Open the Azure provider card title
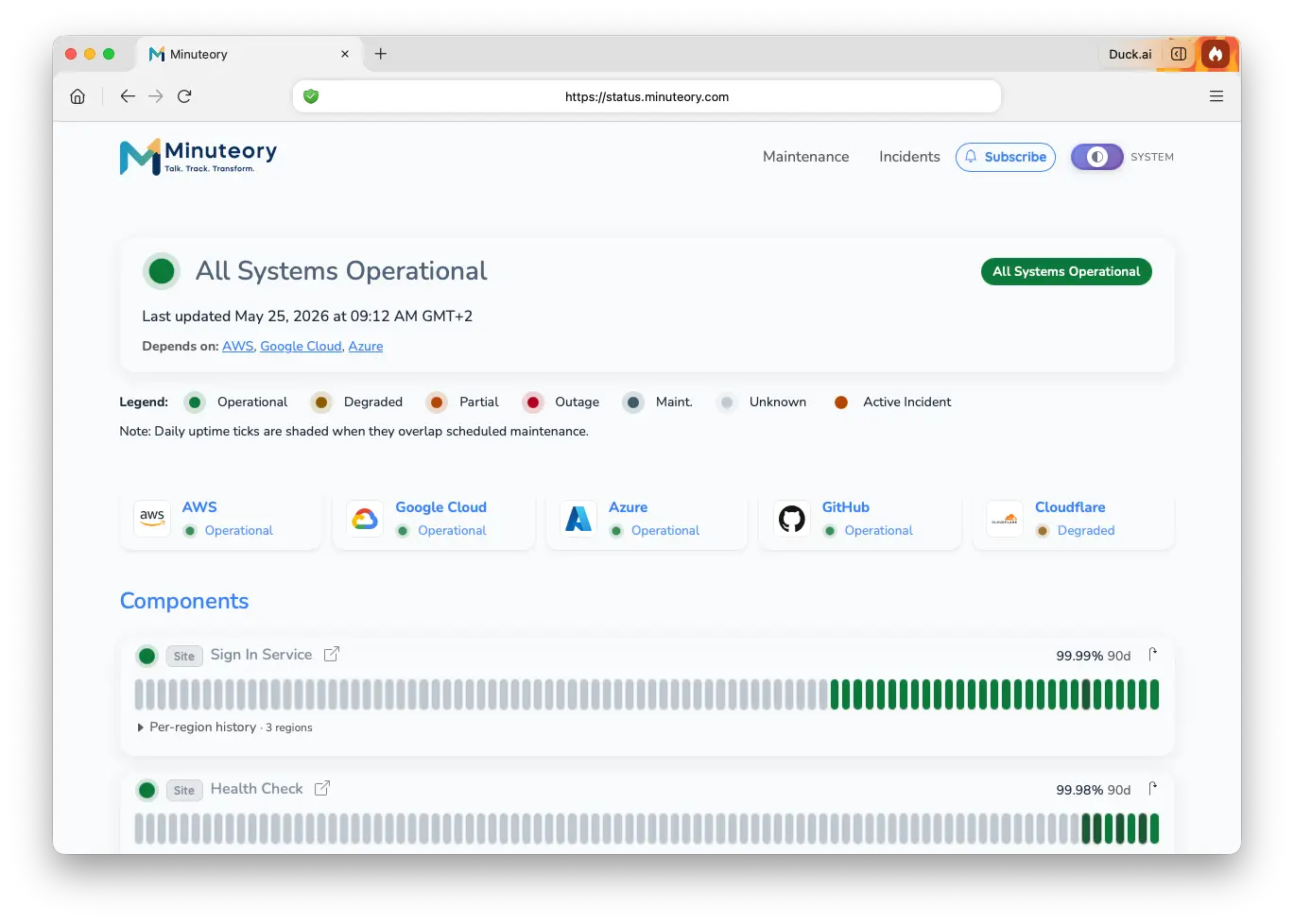Image resolution: width=1294 pixels, height=924 pixels. pos(629,507)
